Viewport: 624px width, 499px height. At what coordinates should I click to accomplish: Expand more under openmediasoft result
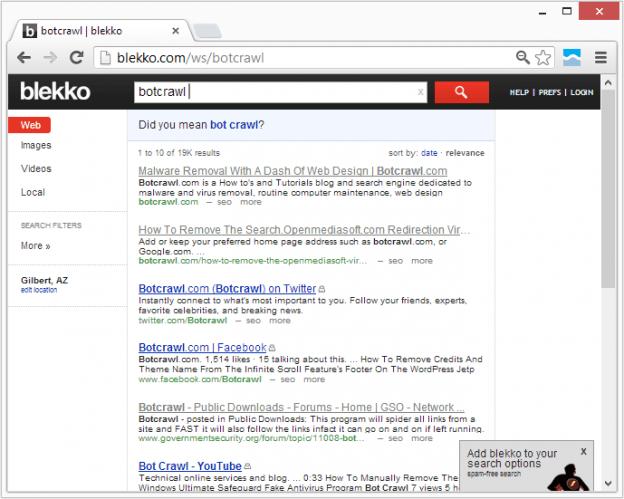(x=422, y=261)
